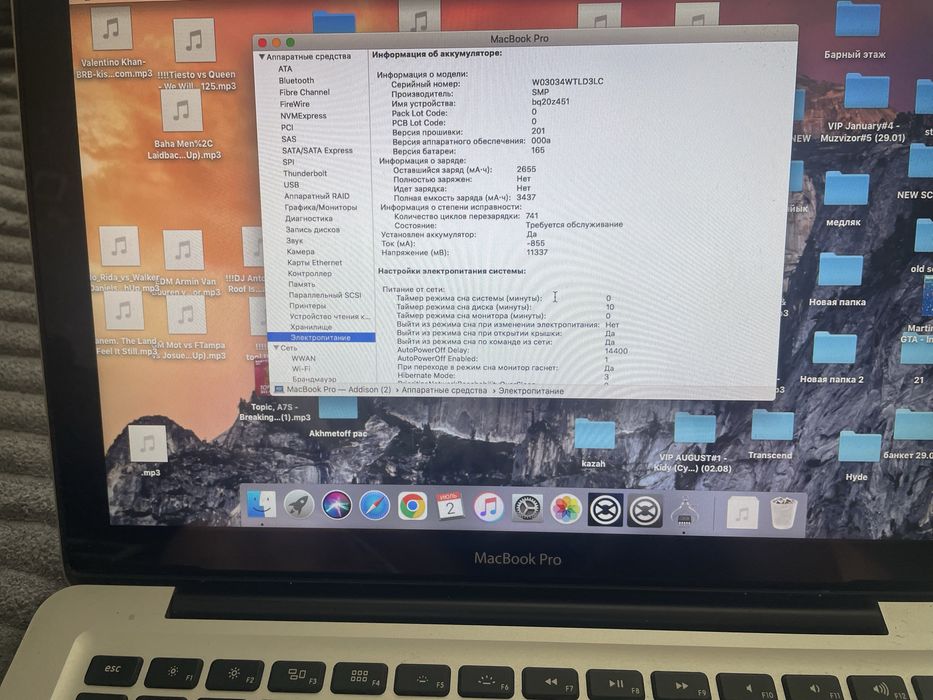Select the Baha Men mp3 file

pyautogui.click(x=183, y=124)
